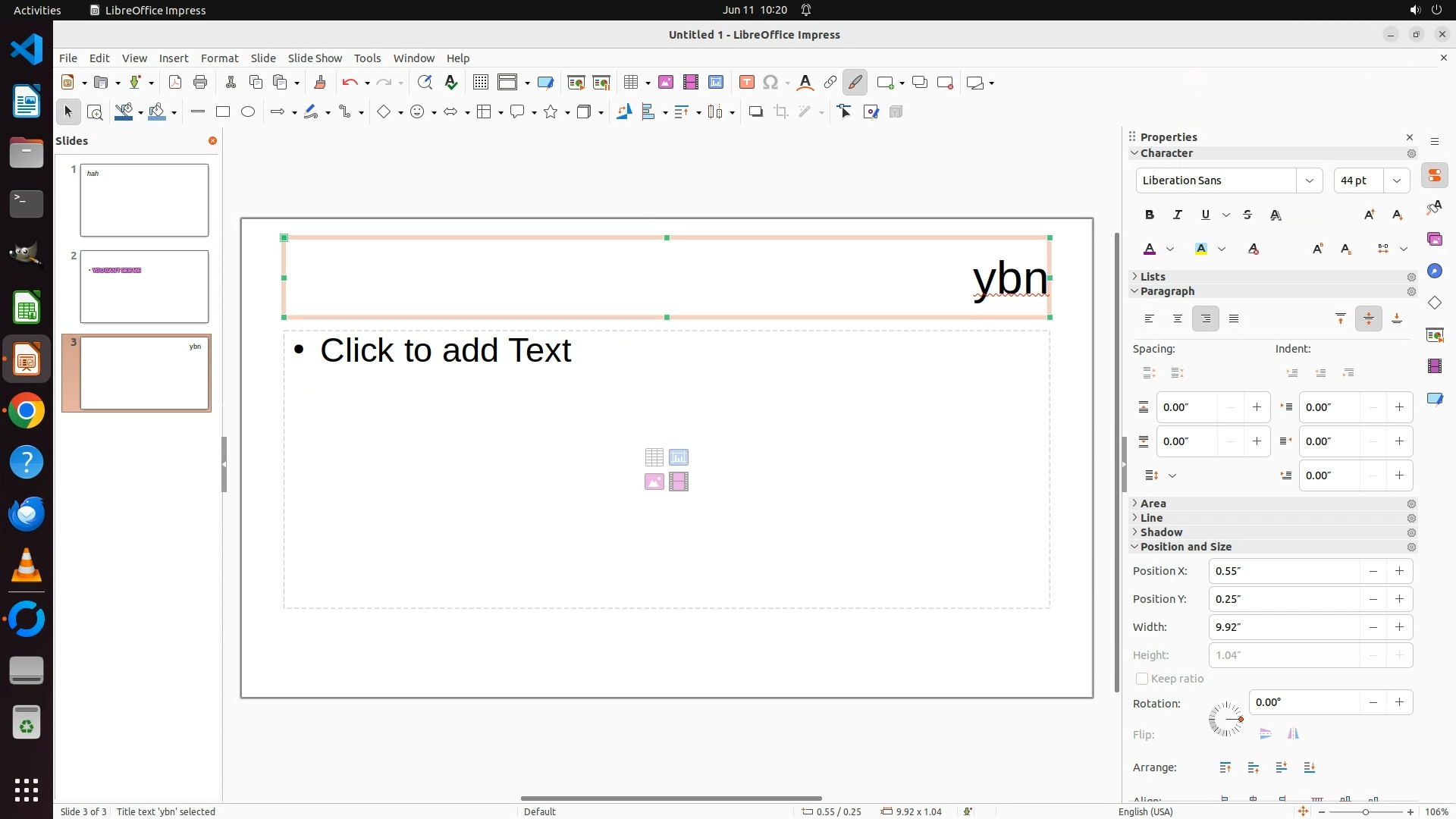Expand the Area section
This screenshot has height=819, width=1456.
(1152, 504)
